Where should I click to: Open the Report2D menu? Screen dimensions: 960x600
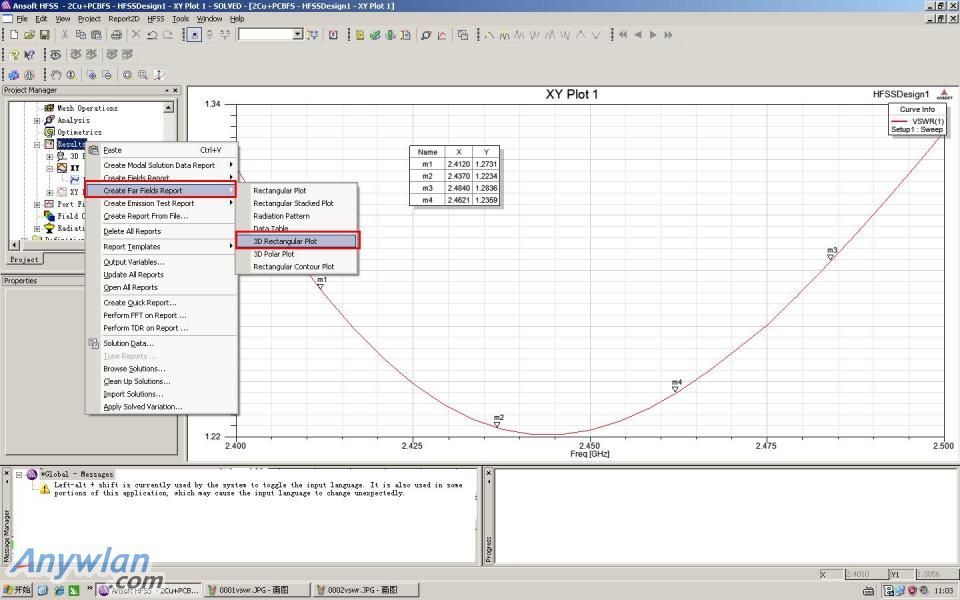click(124, 19)
